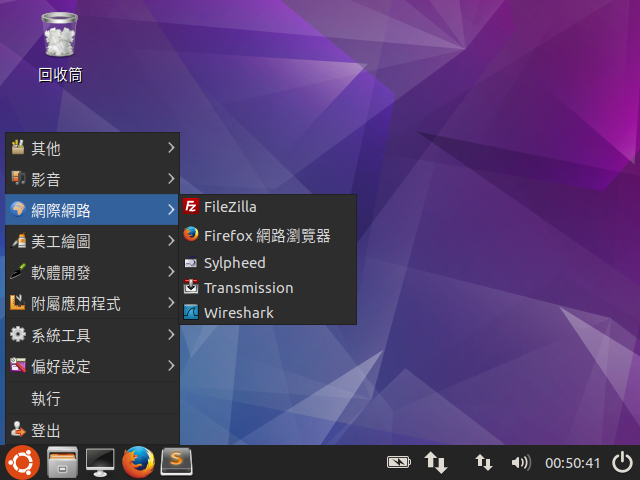Click the Firefox globe icon in submenu
Image resolution: width=640 pixels, height=480 pixels.
click(191, 234)
